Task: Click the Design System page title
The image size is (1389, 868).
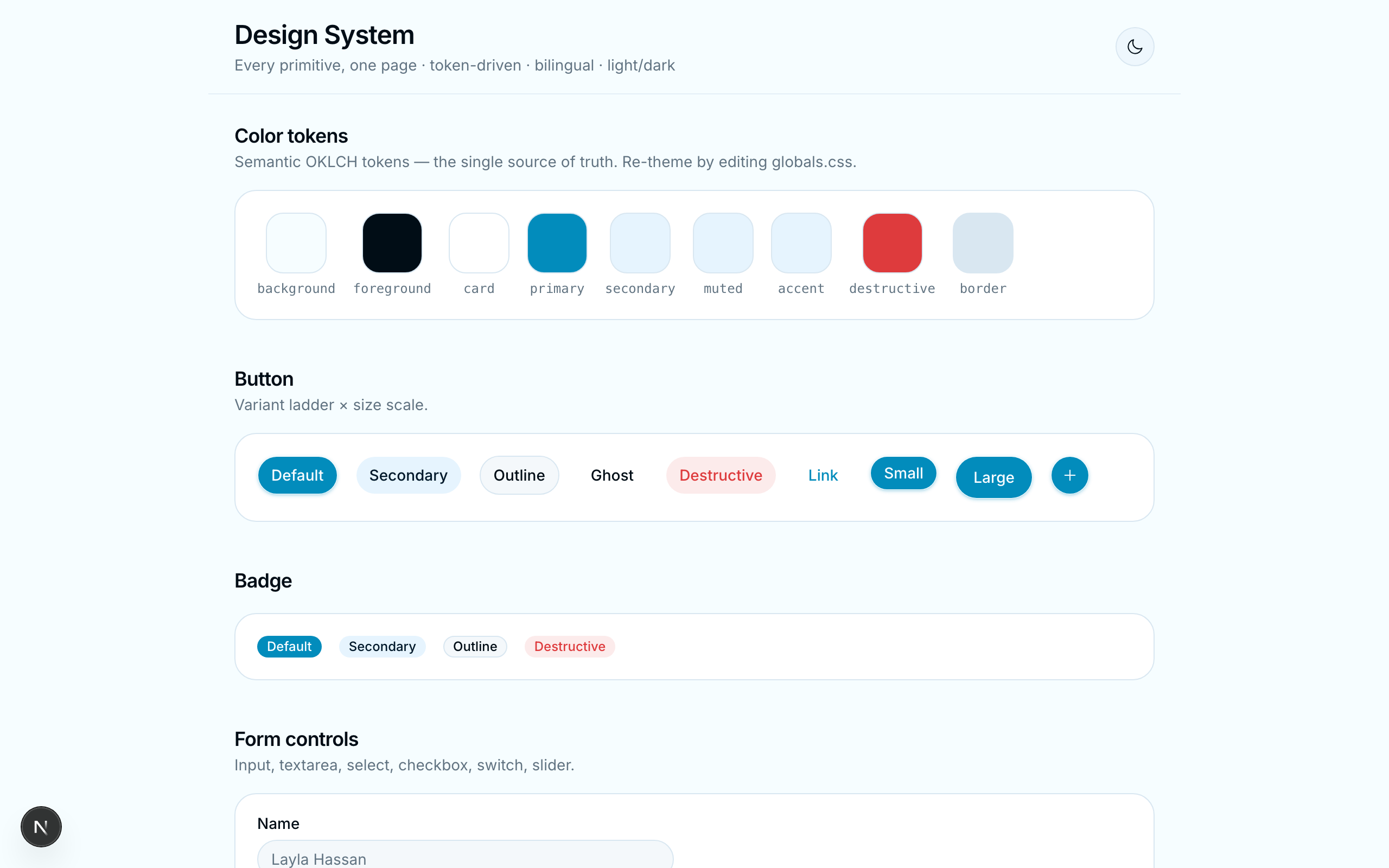Action: (x=324, y=35)
